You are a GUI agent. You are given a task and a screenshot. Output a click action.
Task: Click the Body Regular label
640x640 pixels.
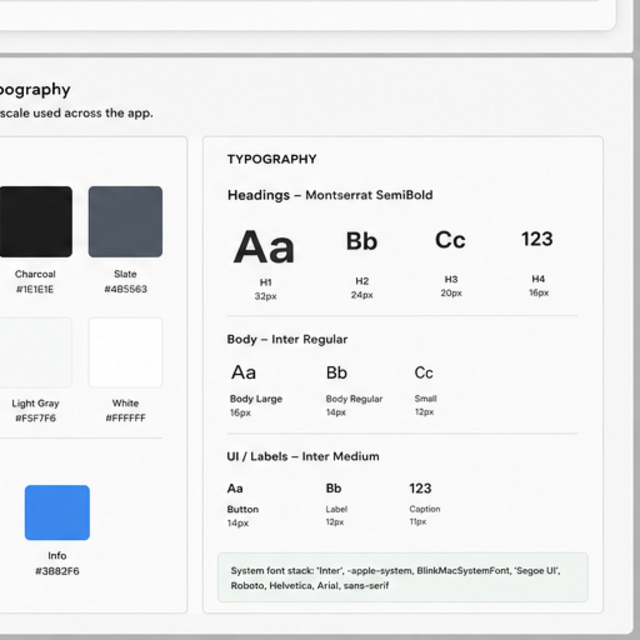click(x=354, y=399)
